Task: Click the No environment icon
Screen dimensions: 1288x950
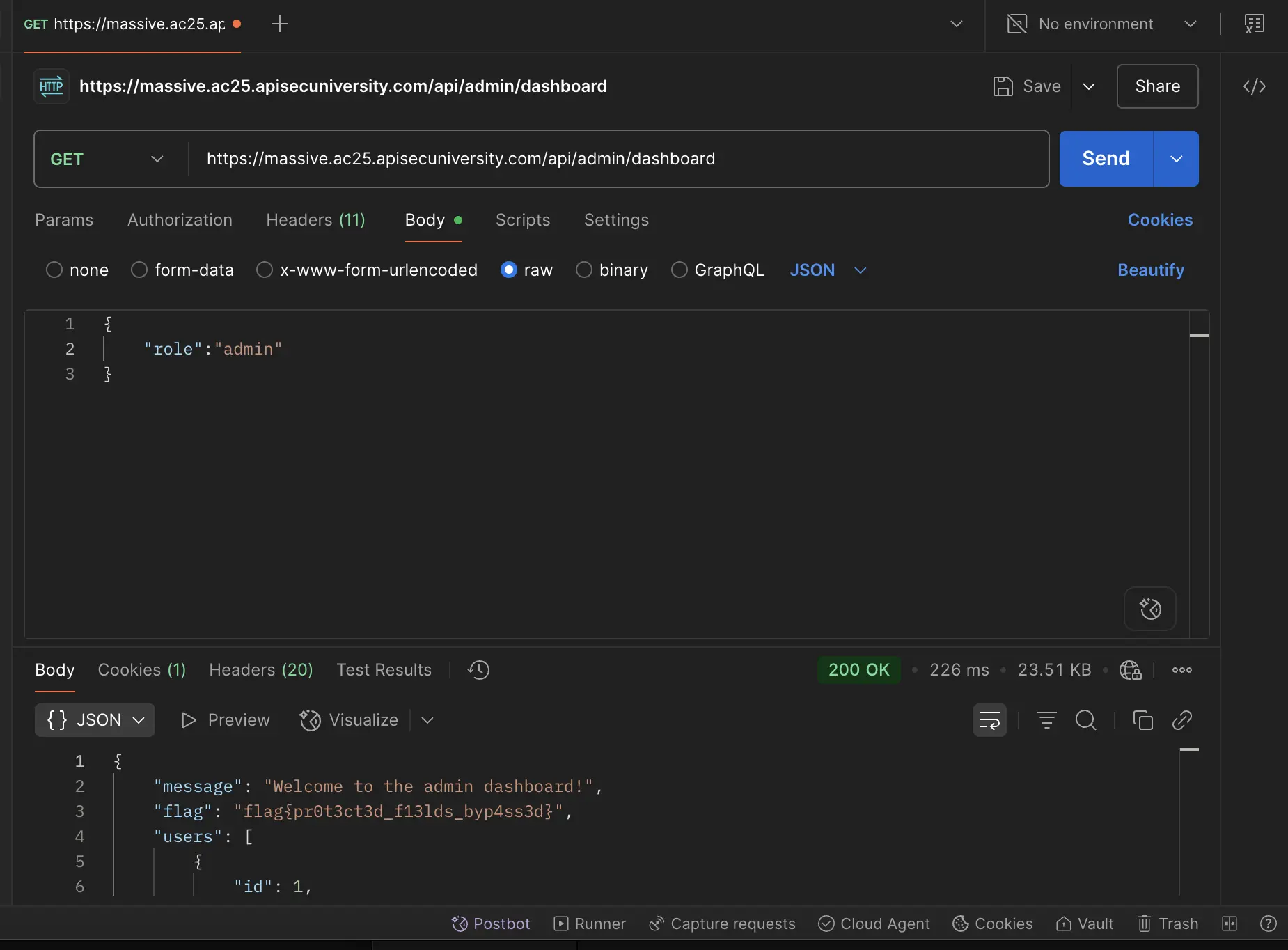Action: tap(1017, 24)
